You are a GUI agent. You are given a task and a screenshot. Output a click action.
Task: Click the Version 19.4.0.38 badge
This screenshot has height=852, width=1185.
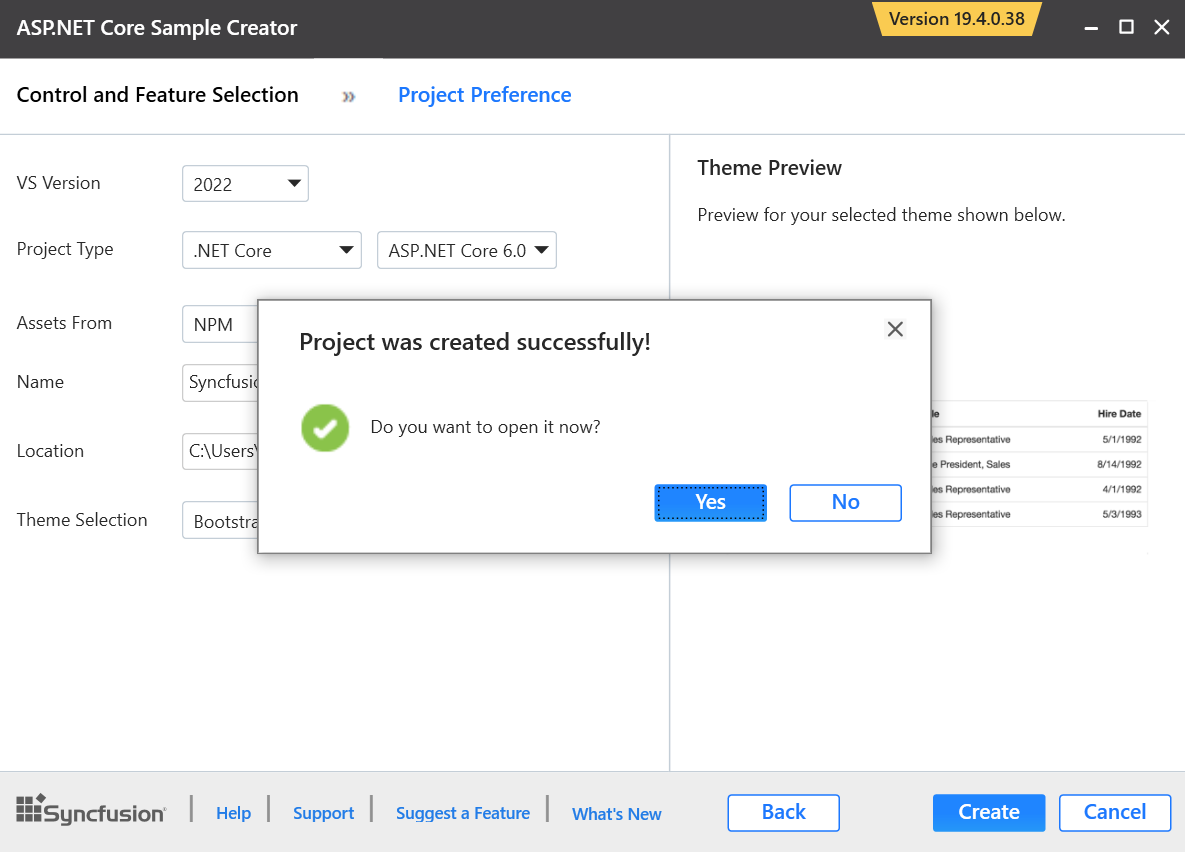pyautogui.click(x=957, y=19)
